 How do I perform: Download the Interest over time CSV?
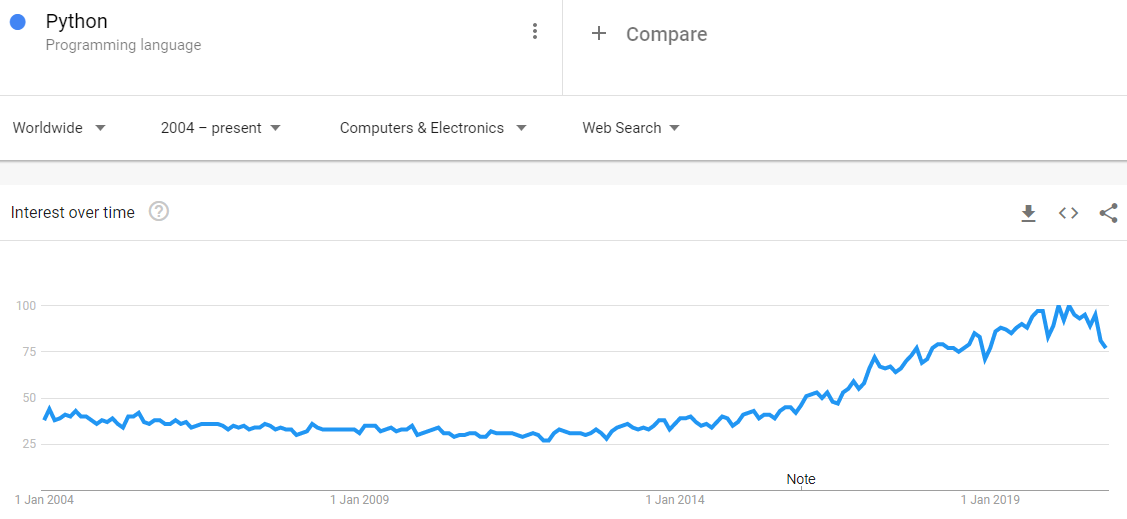1029,213
